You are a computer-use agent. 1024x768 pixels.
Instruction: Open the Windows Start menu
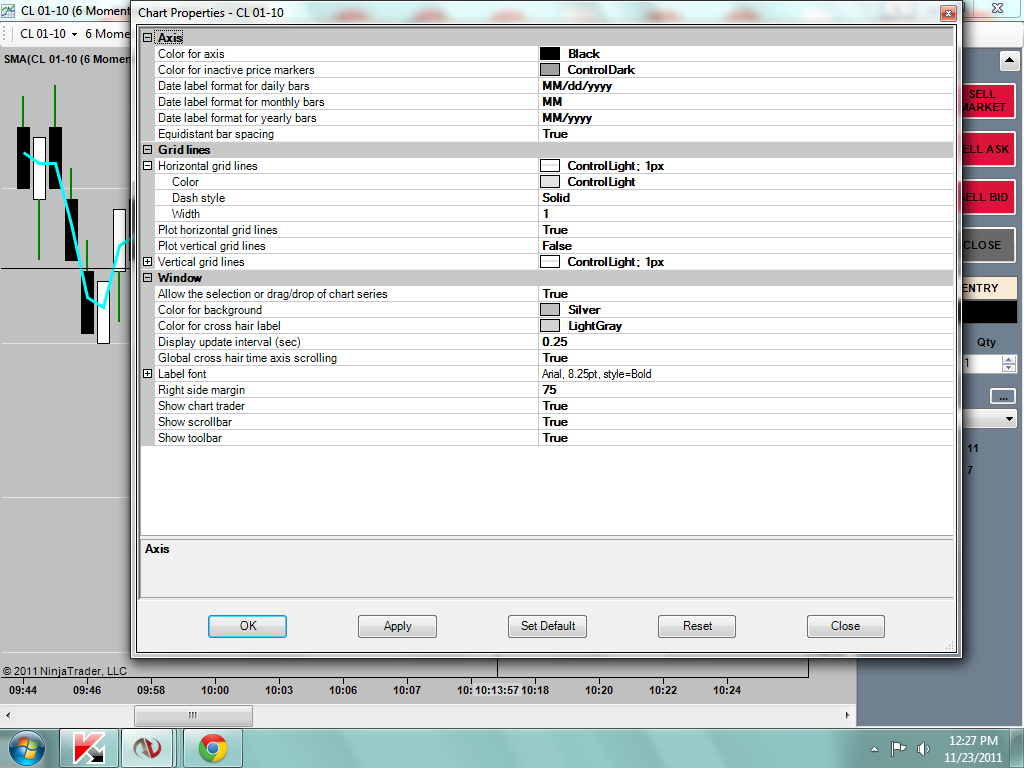[x=27, y=748]
